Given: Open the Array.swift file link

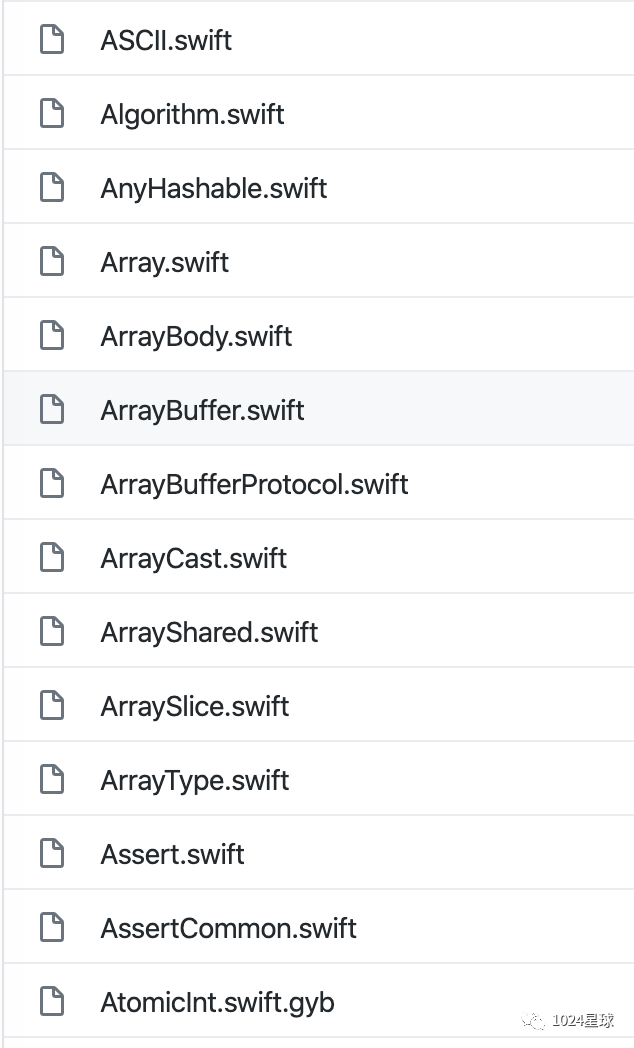Looking at the screenshot, I should click(x=165, y=262).
